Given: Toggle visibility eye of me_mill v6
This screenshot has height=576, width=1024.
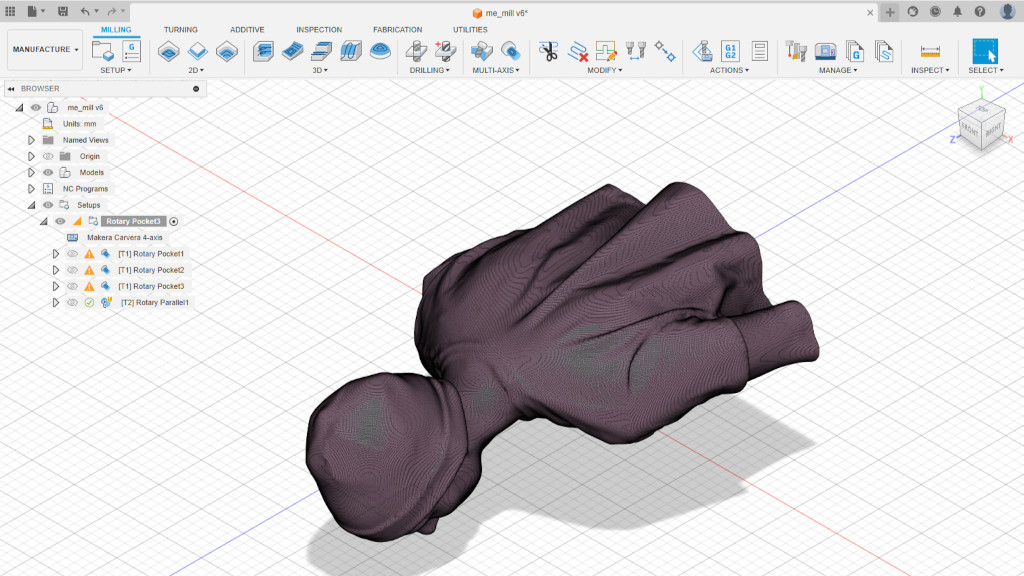Looking at the screenshot, I should 36,108.
